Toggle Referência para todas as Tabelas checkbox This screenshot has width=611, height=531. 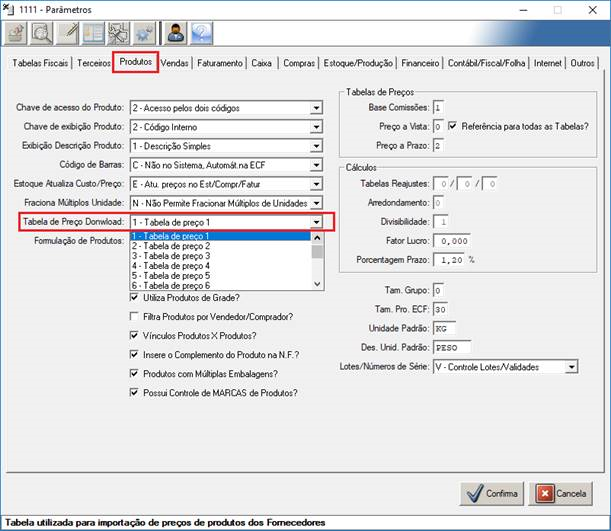(452, 126)
